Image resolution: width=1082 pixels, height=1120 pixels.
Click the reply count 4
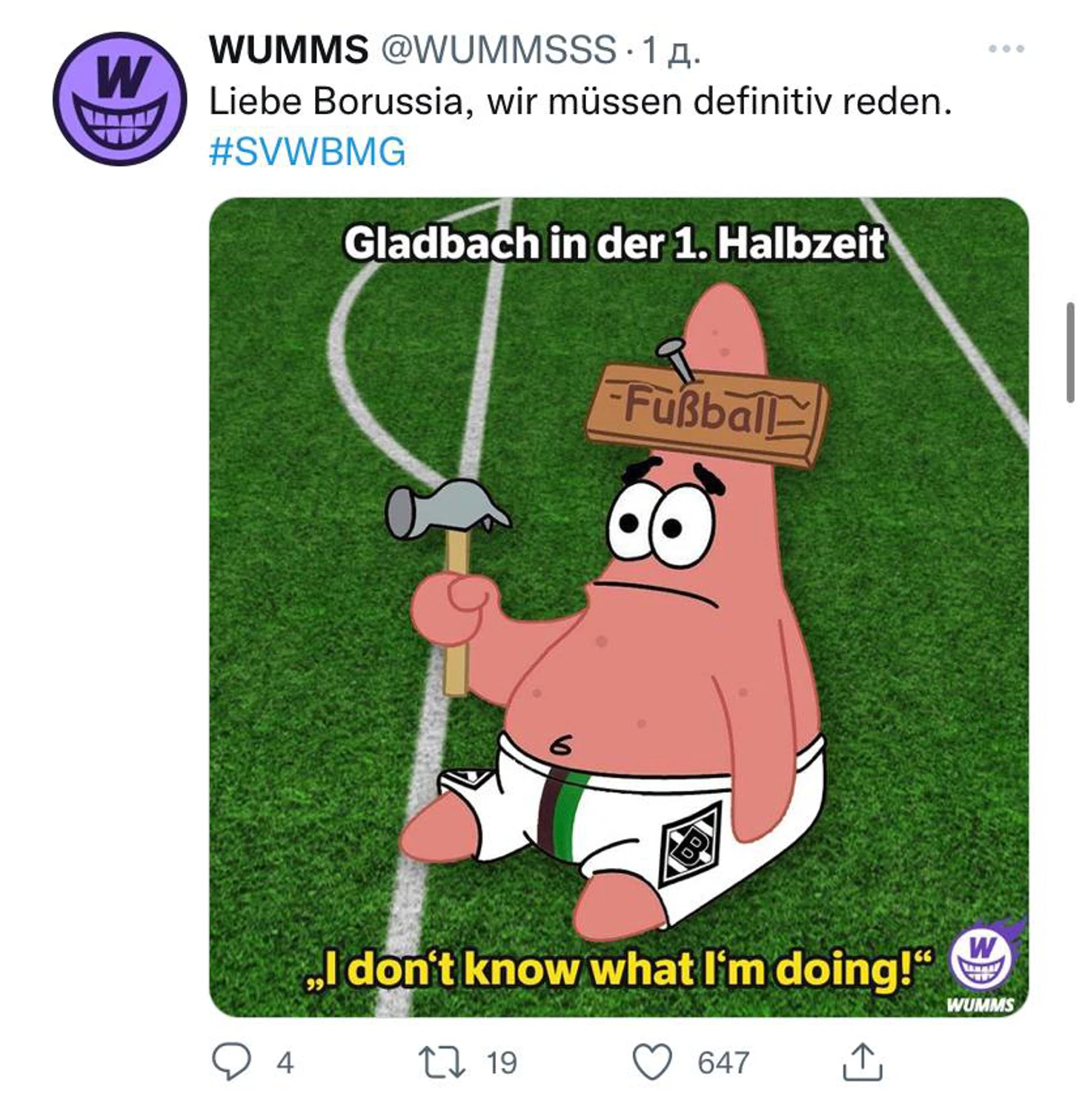click(285, 1063)
